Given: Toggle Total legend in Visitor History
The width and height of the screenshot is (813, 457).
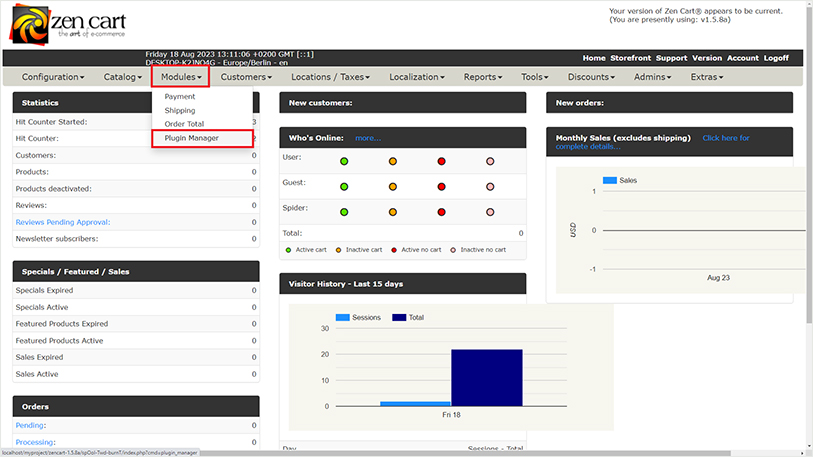Looking at the screenshot, I should pos(408,317).
